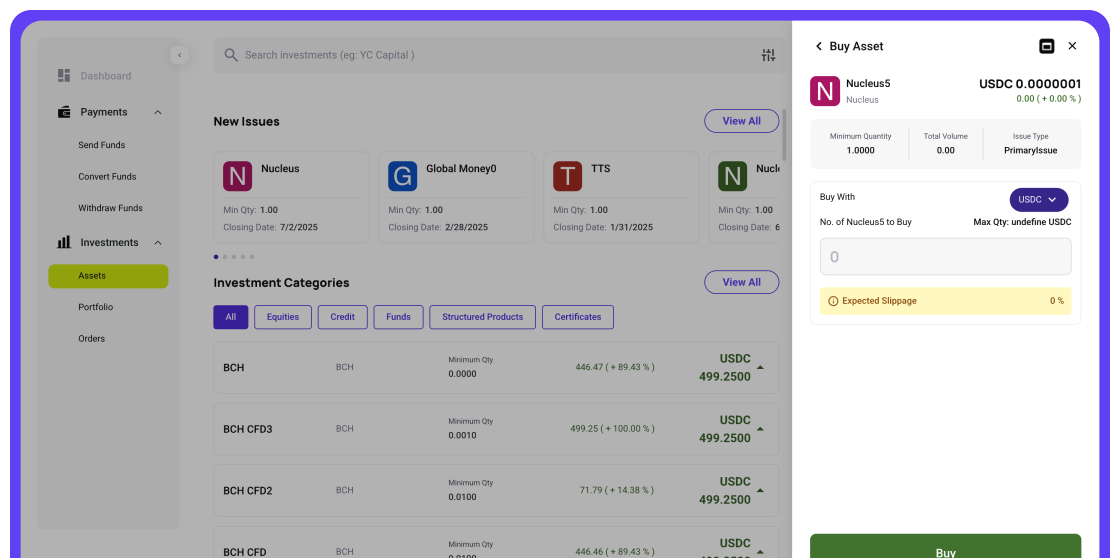Viewport: 1120px width, 558px height.
Task: Open Withdraw Funds in the sidebar
Action: 110,208
